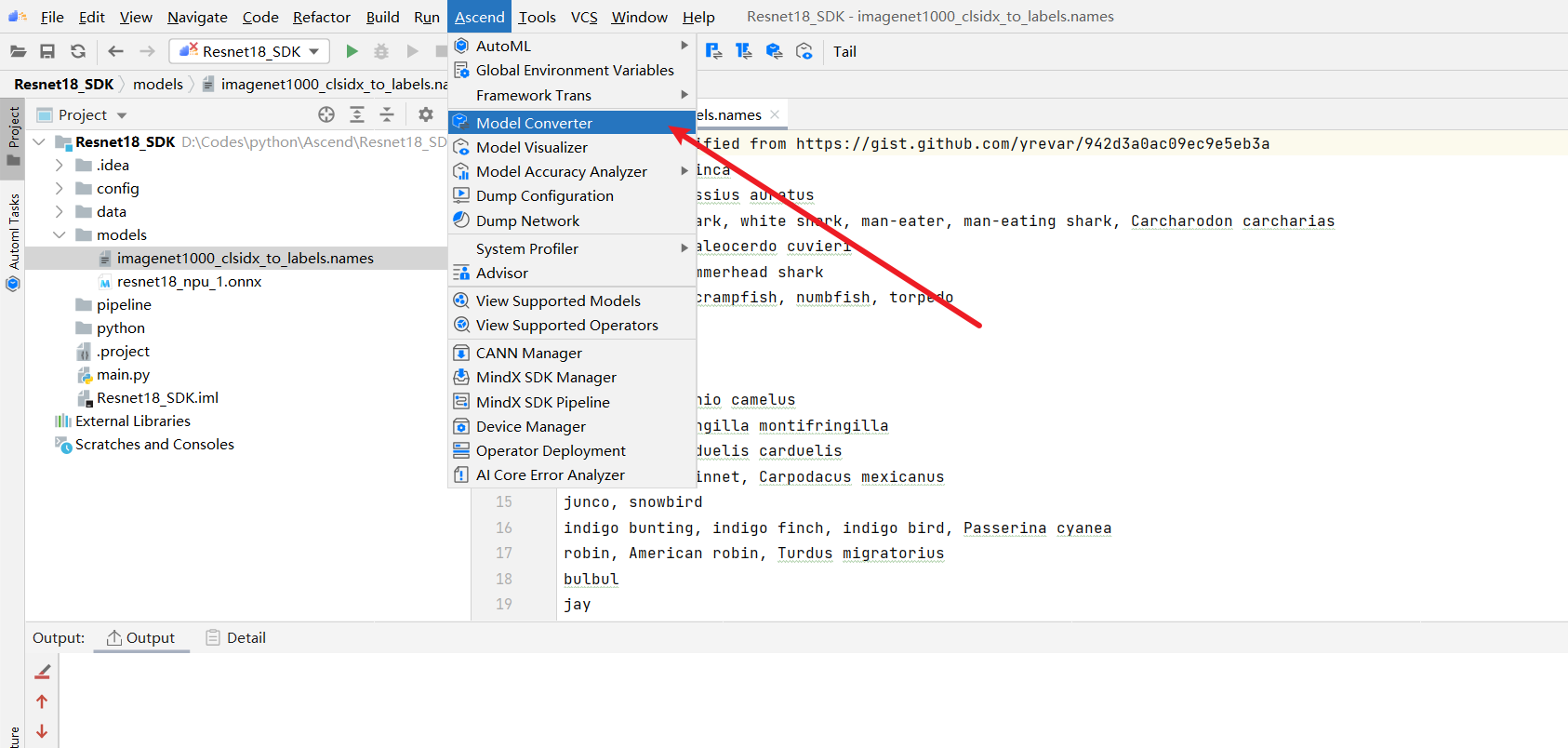The width and height of the screenshot is (1568, 748).
Task: Click the Back navigation arrow
Action: point(115,51)
